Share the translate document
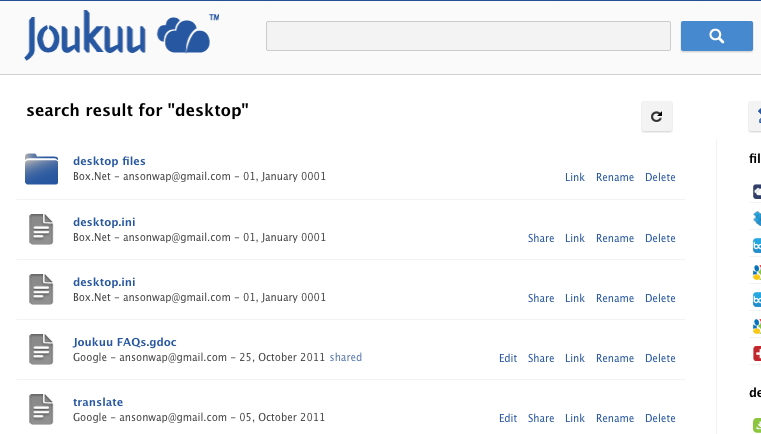Screen dimensions: 761x434 541,418
